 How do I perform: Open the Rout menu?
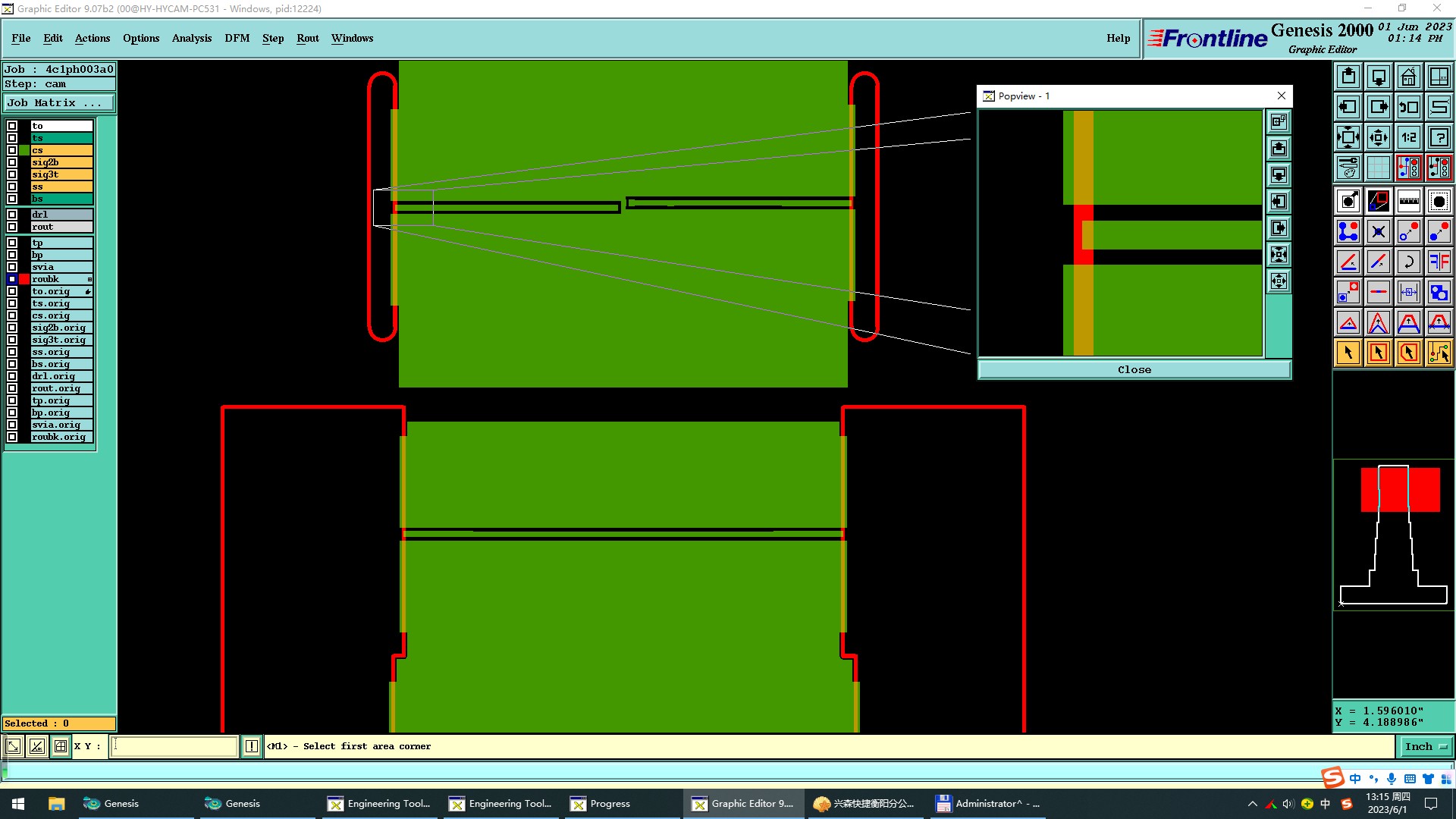tap(307, 38)
